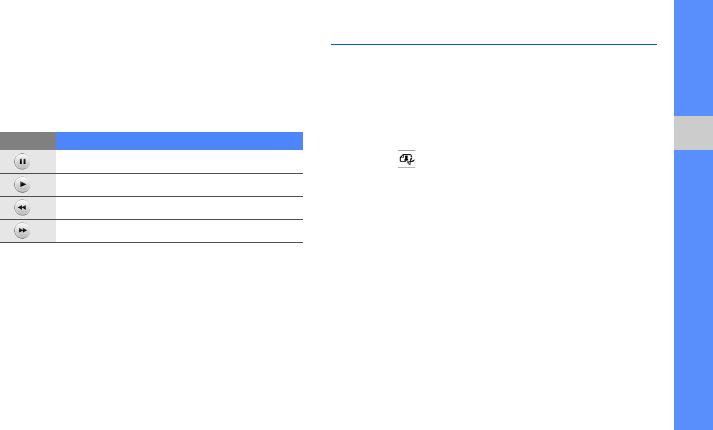Screen dimensions: 713x430
Task: Select the blank row next to play icon
Action: coord(179,185)
